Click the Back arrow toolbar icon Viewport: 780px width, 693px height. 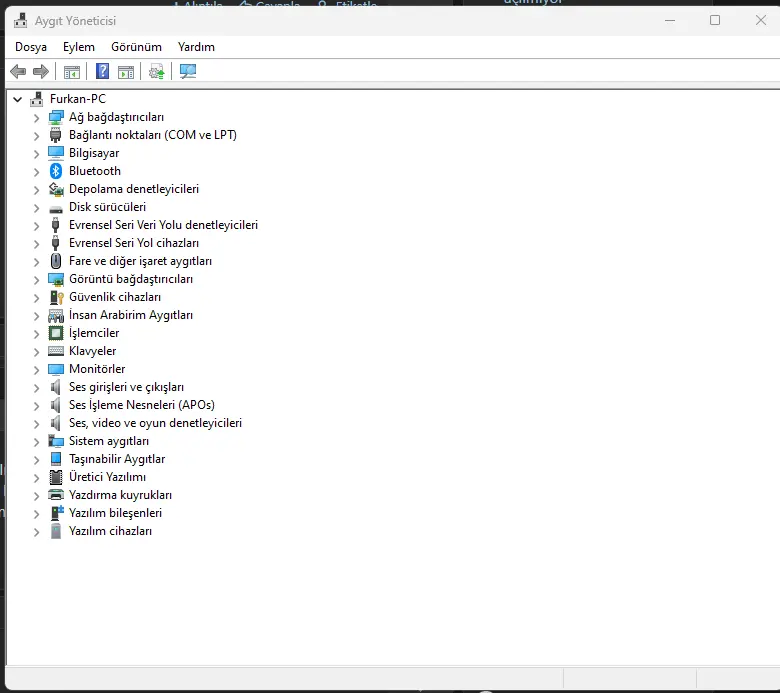[x=18, y=72]
